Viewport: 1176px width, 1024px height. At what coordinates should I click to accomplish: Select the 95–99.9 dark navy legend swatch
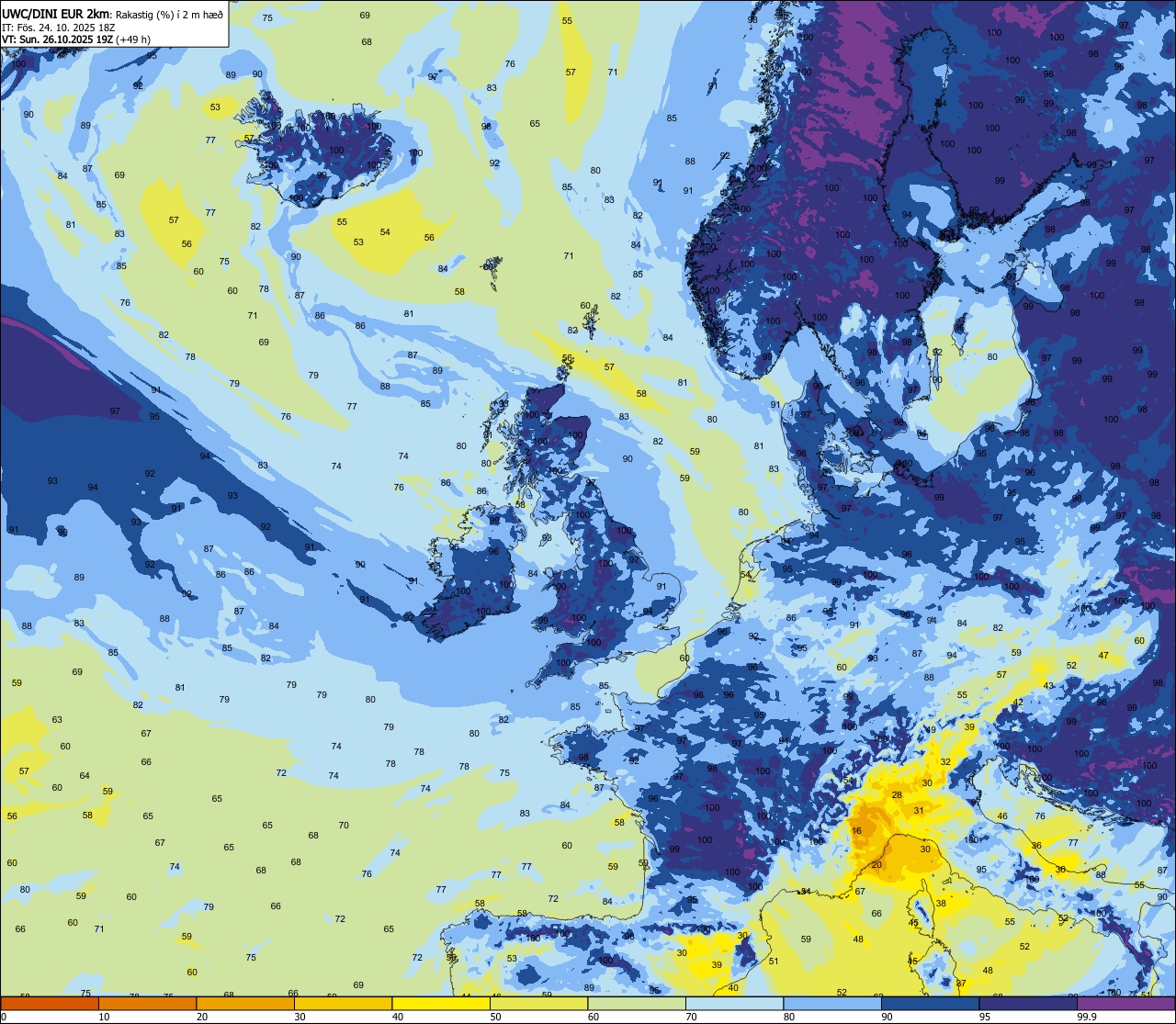pos(1028,1004)
